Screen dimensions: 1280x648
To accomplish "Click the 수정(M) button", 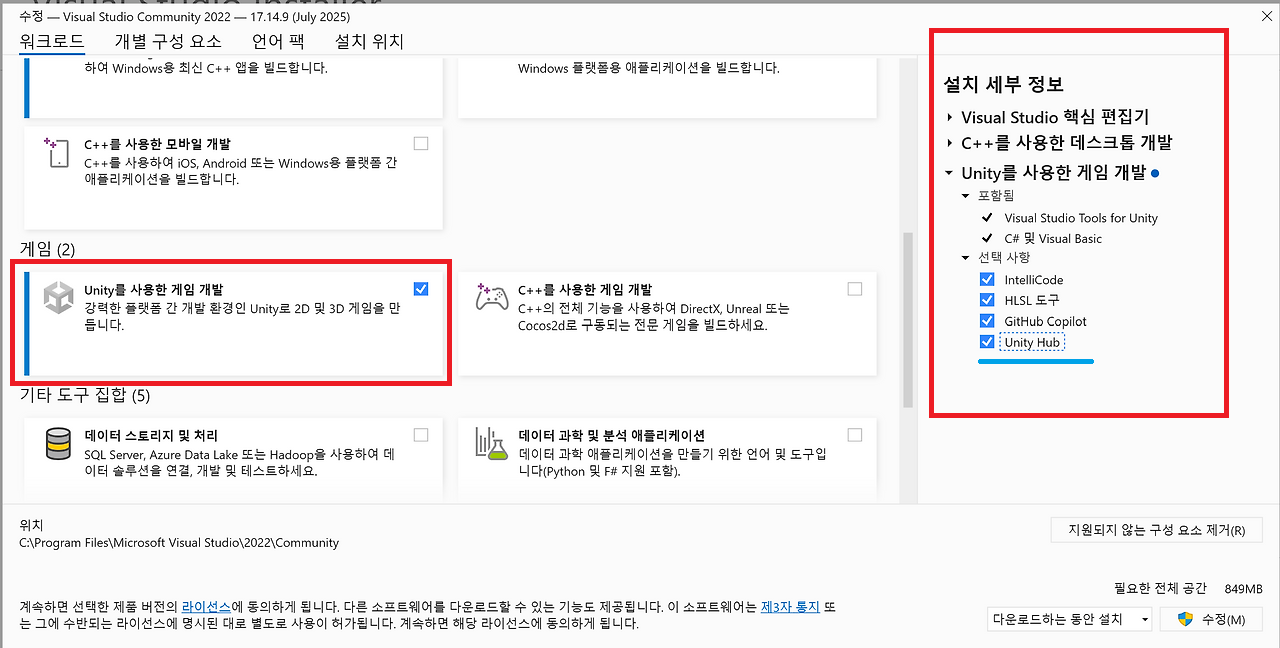I will [1212, 619].
